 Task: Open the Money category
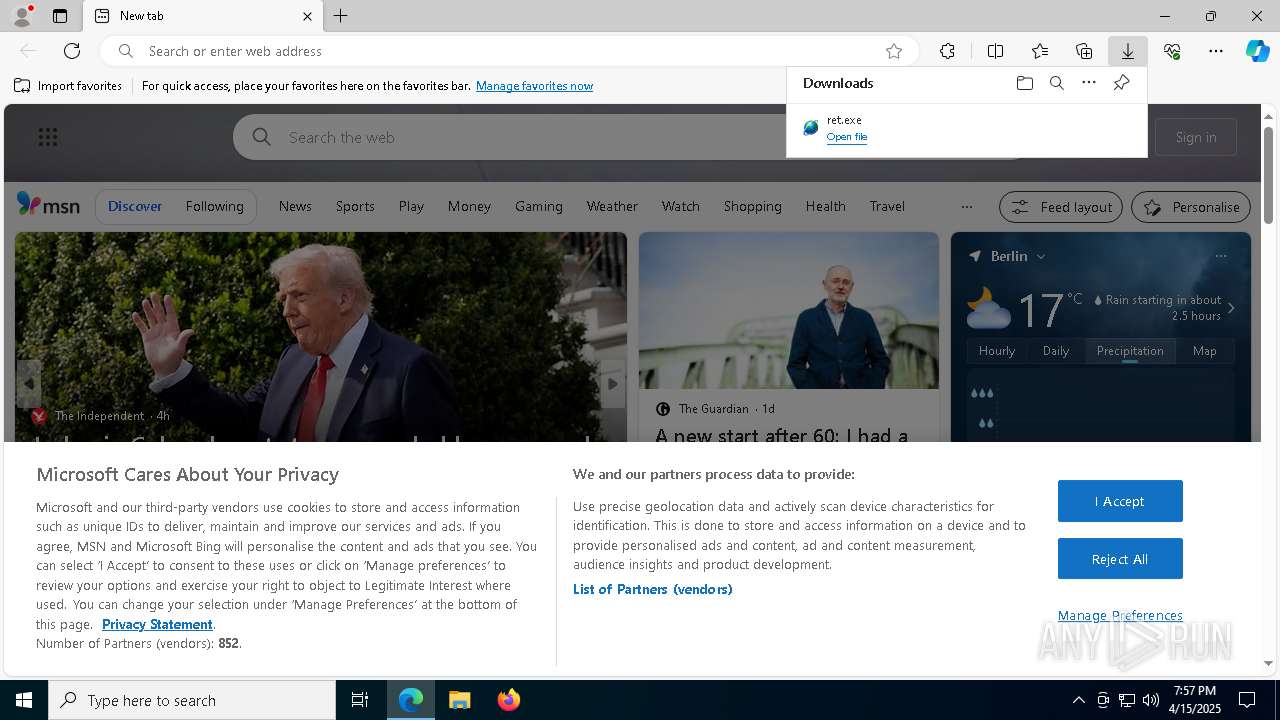point(469,206)
